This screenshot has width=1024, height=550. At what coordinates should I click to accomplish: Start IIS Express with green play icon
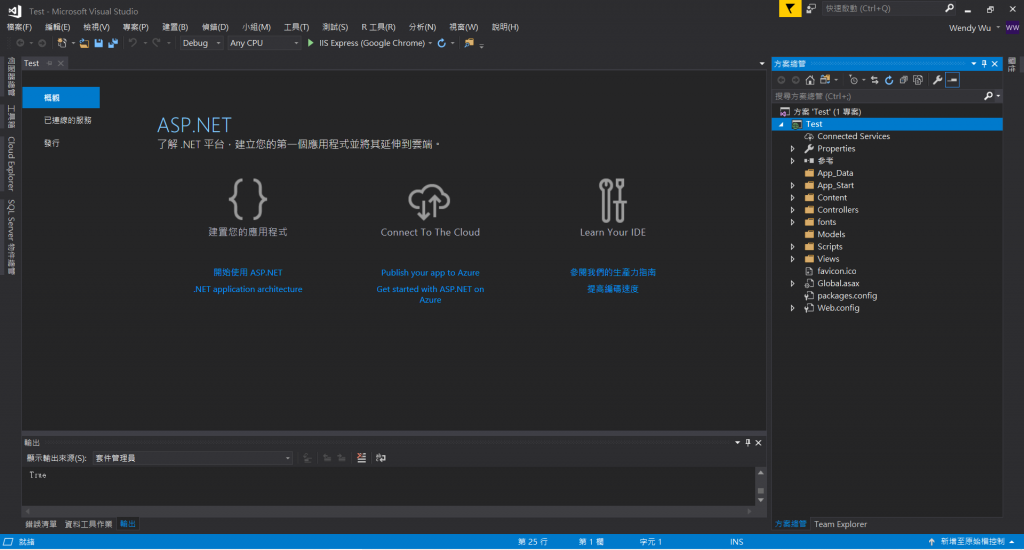[x=311, y=43]
